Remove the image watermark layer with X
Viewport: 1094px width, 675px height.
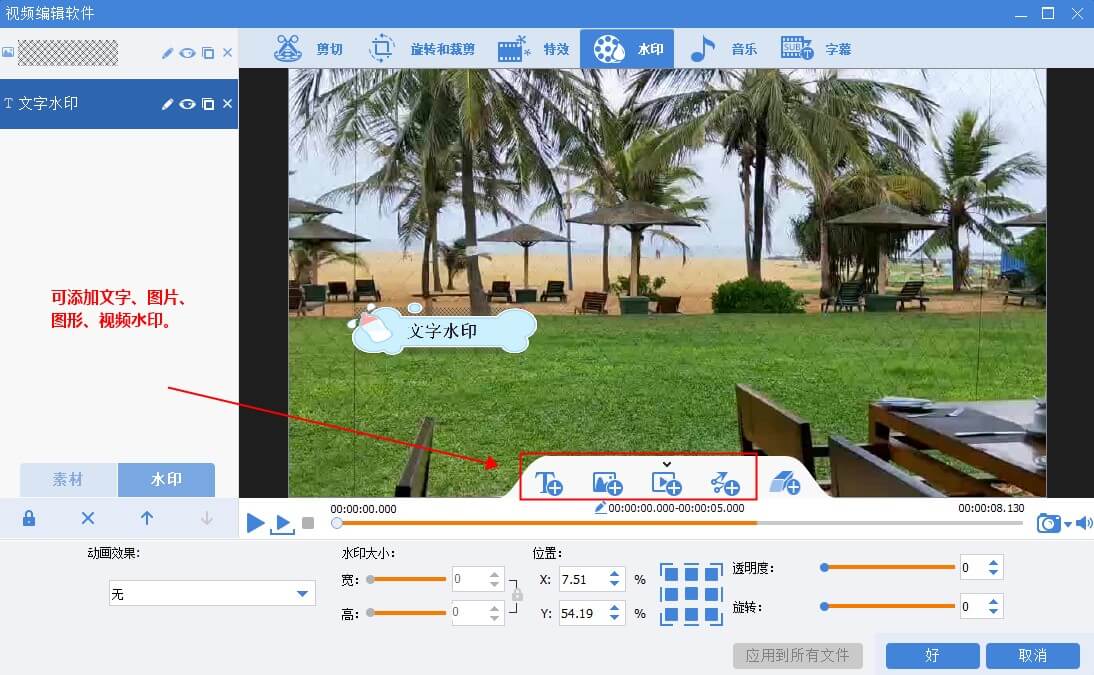click(227, 53)
